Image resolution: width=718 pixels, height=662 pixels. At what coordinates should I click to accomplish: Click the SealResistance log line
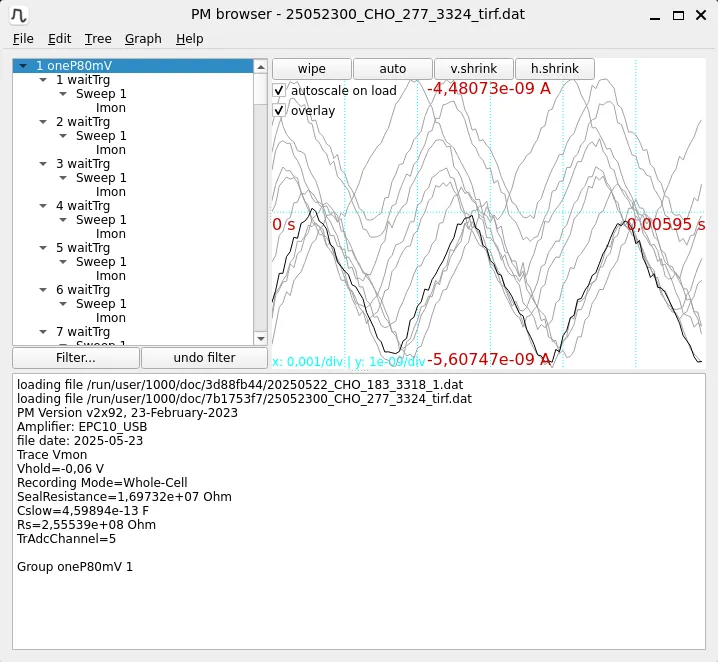124,497
